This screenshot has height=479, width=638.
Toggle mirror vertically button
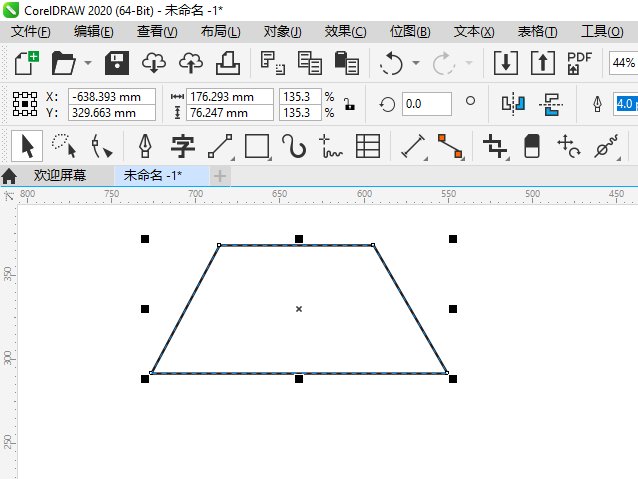point(549,103)
